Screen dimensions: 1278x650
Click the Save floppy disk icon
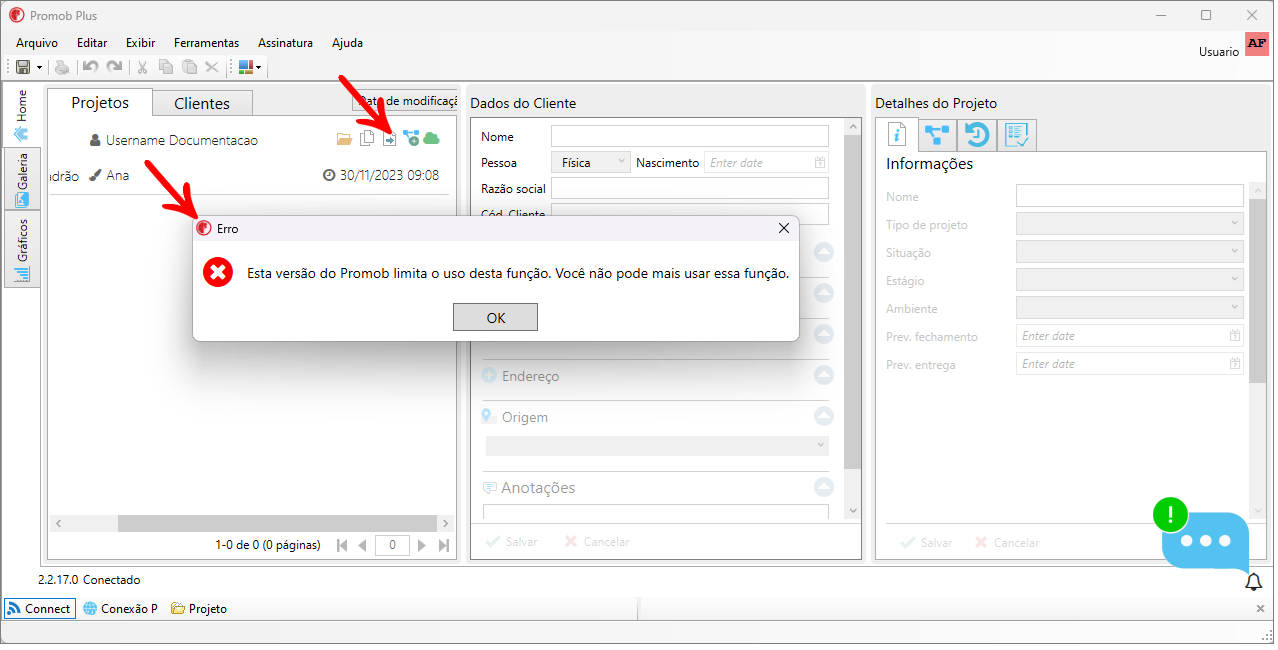click(22, 67)
